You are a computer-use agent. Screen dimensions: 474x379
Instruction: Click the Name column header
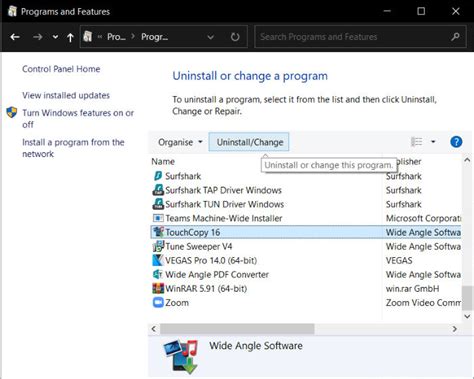pos(163,162)
